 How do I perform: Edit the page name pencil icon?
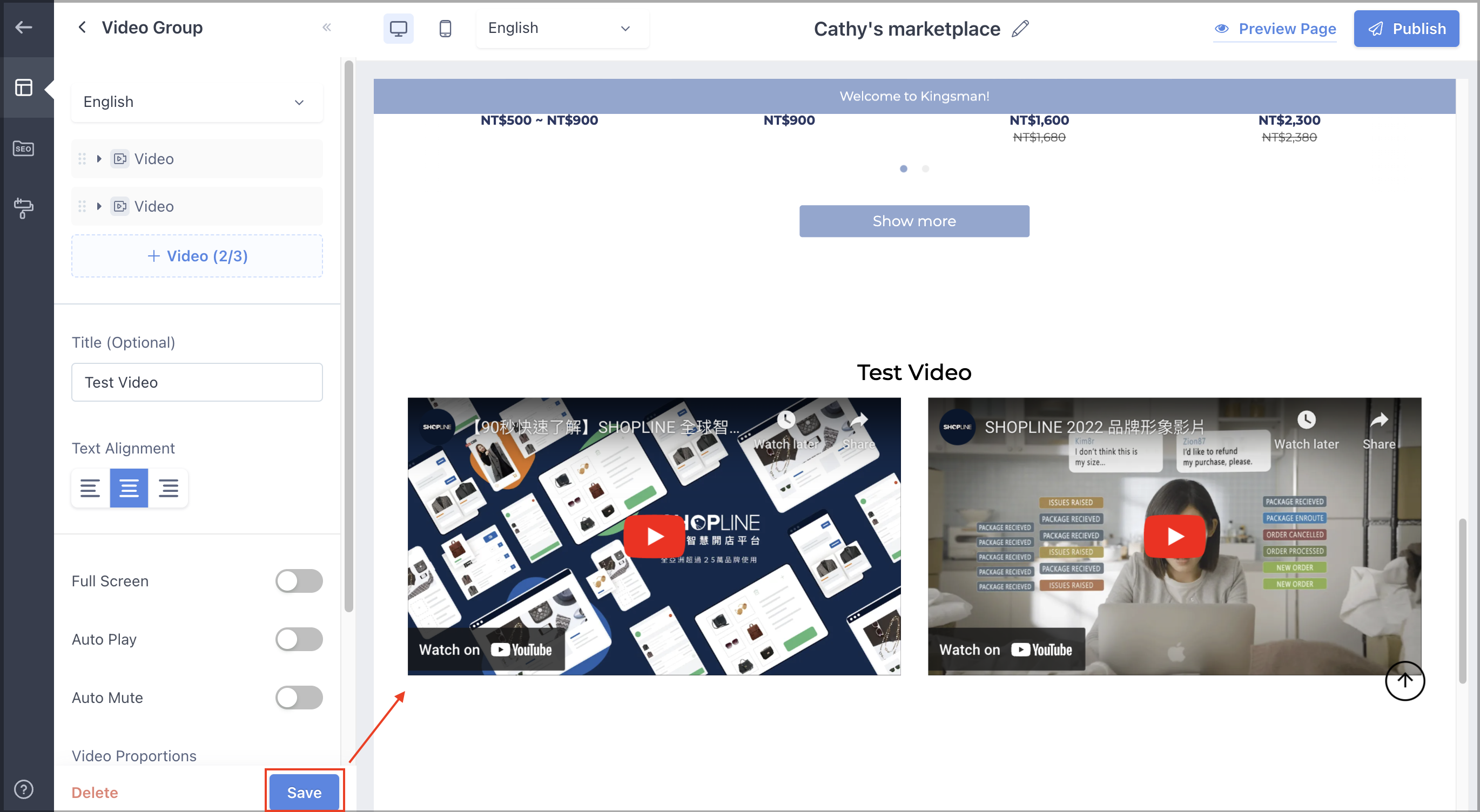tap(1020, 28)
